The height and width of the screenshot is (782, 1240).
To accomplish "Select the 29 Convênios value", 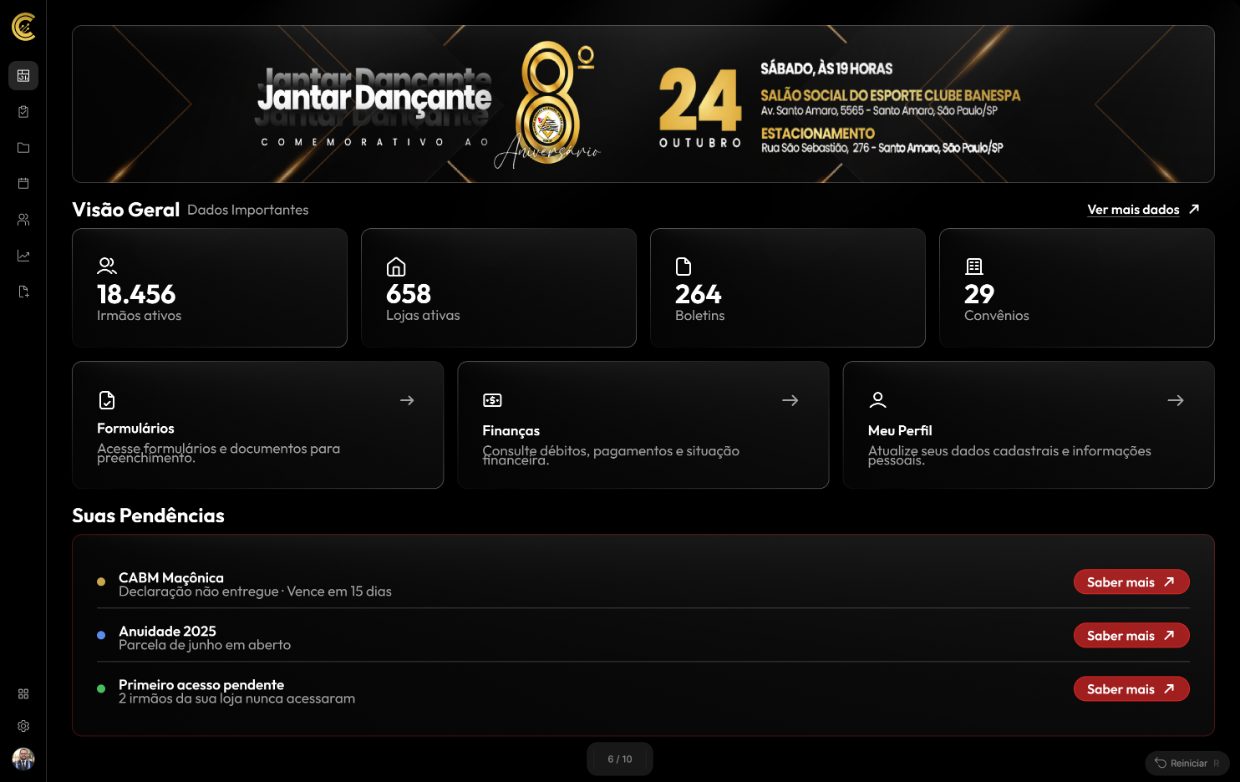I will 979,294.
